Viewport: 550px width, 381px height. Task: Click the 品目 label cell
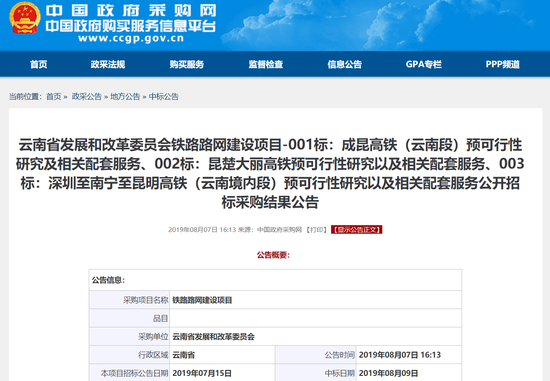[129, 319]
